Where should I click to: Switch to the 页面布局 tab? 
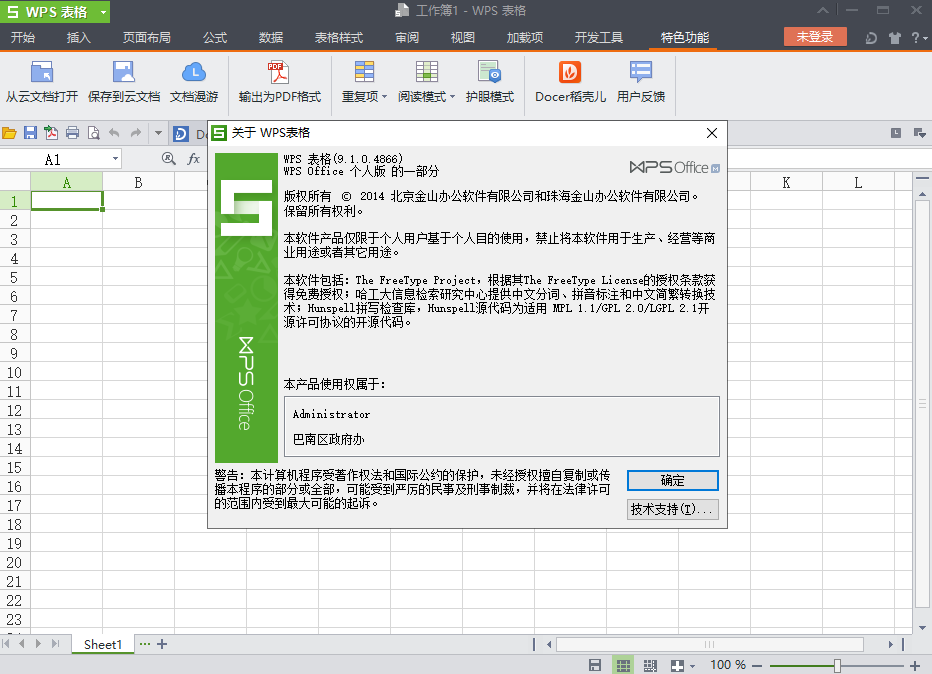[147, 37]
